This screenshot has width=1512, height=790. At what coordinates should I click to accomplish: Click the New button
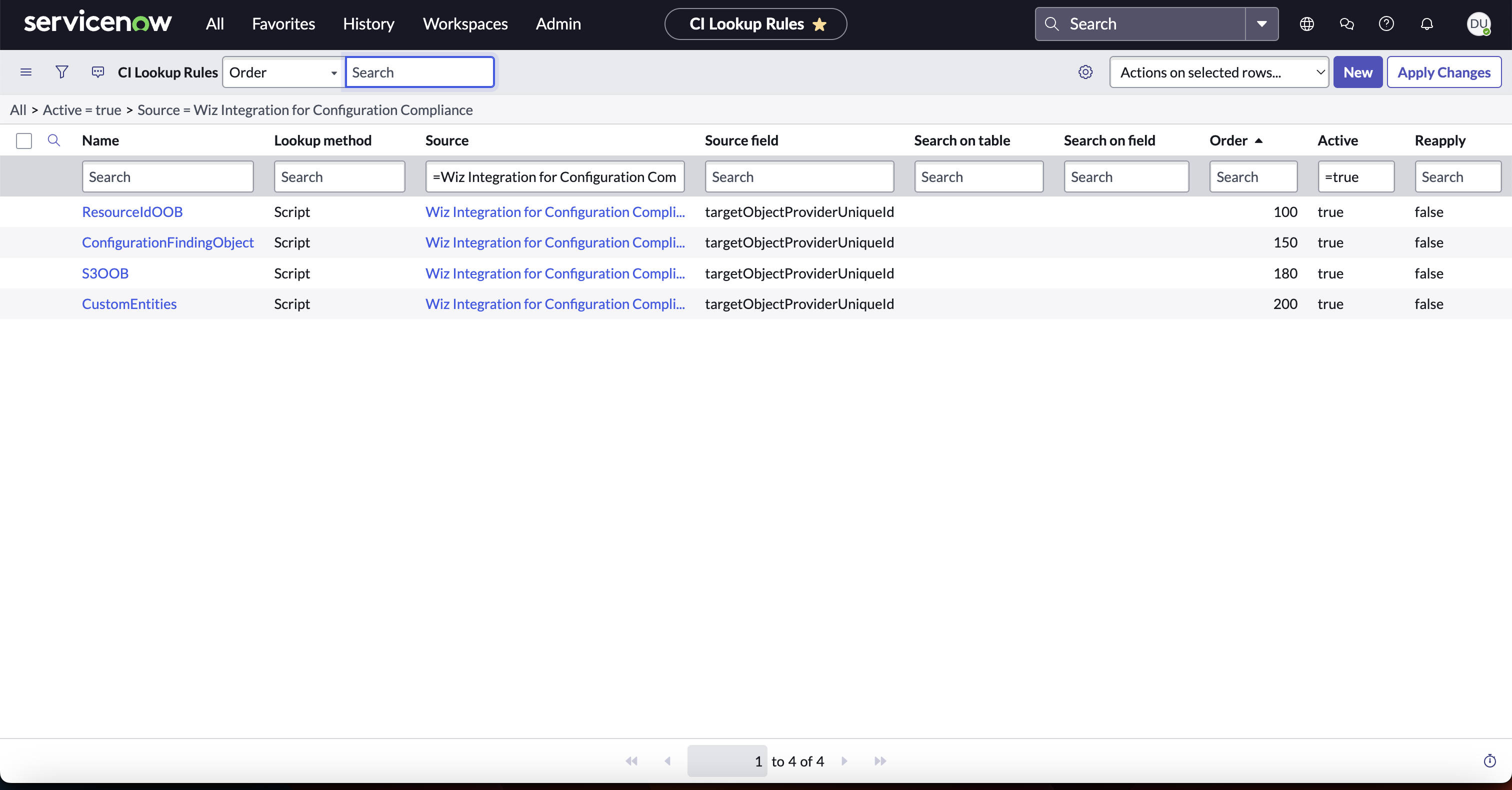(1357, 72)
